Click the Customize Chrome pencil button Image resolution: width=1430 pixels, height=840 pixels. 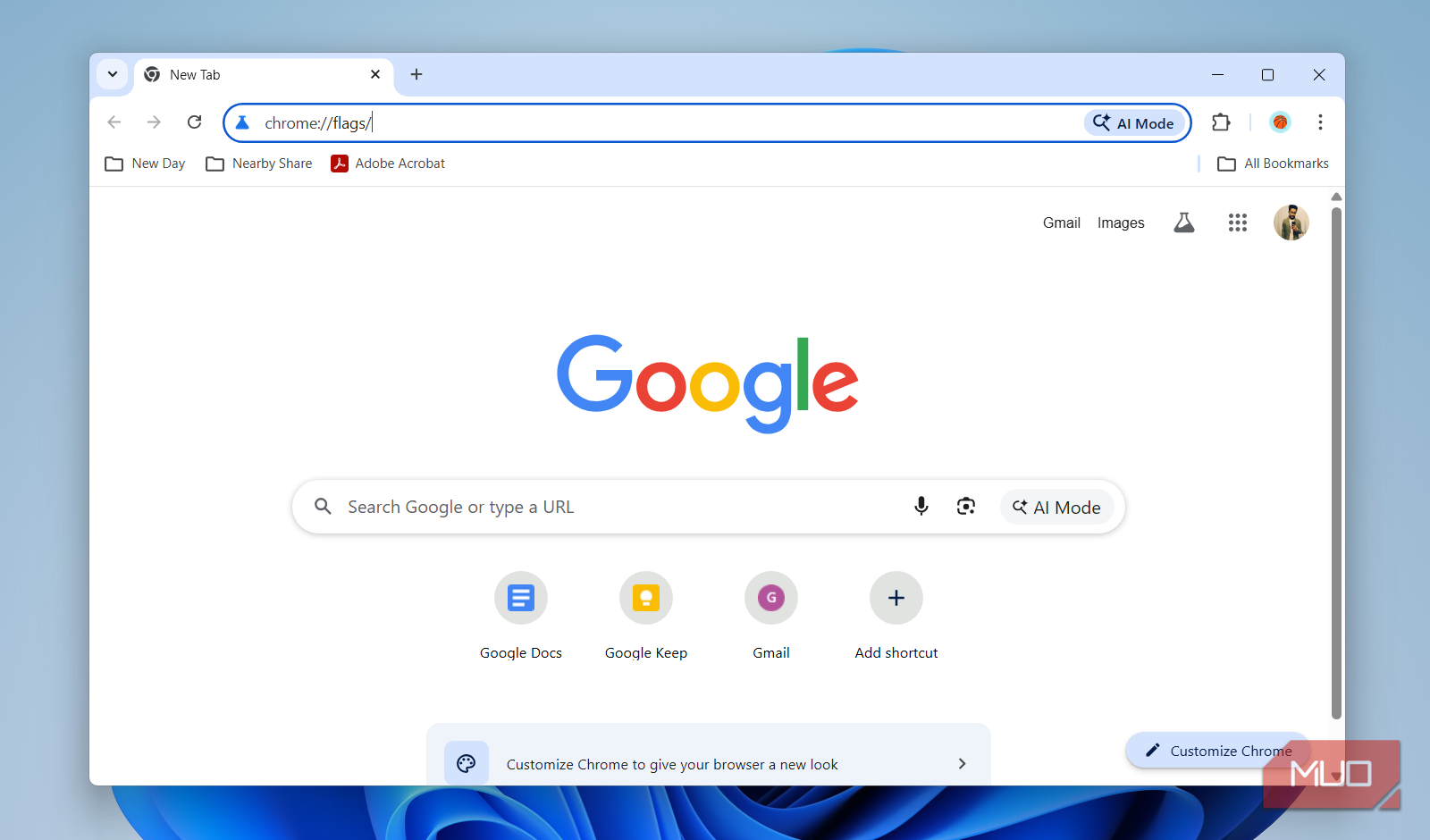coord(1219,751)
